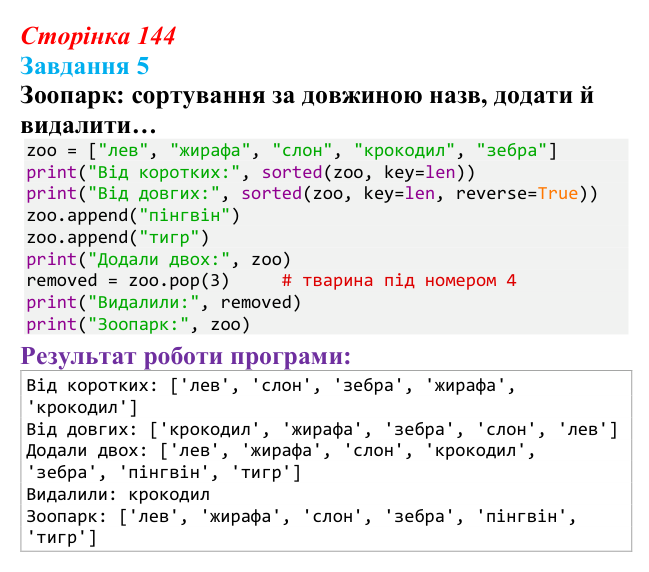
Task: Click the code 'removed = zoo.pop(3)'
Action: (x=127, y=281)
